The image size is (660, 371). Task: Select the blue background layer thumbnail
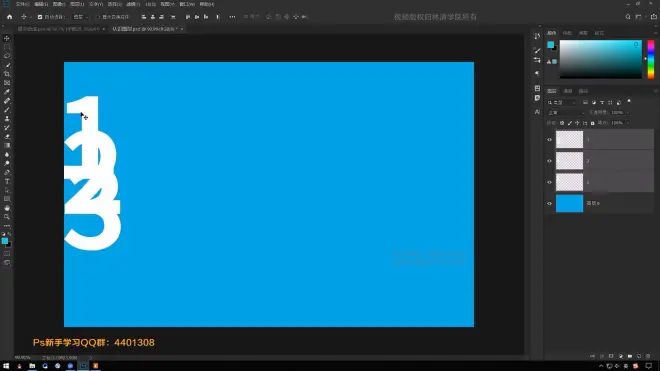pos(569,203)
